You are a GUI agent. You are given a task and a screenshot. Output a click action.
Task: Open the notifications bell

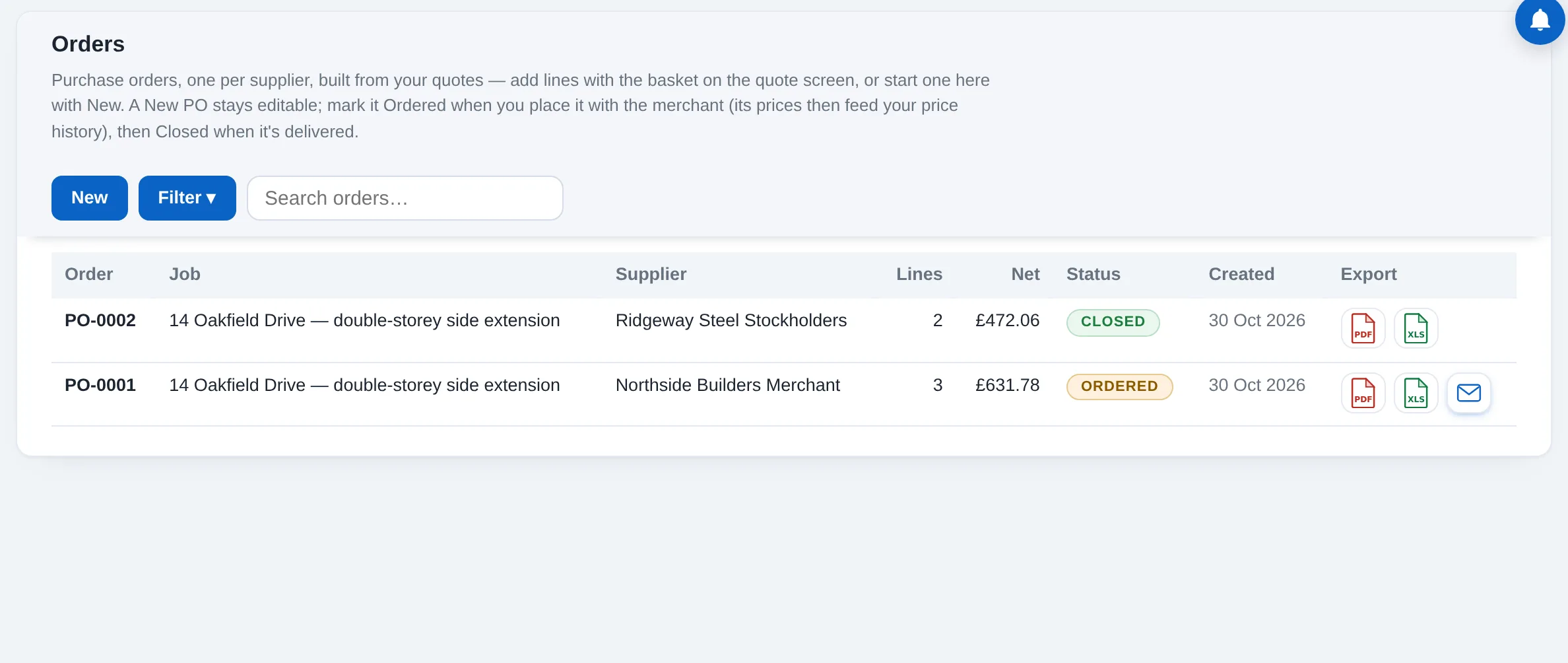1540,20
